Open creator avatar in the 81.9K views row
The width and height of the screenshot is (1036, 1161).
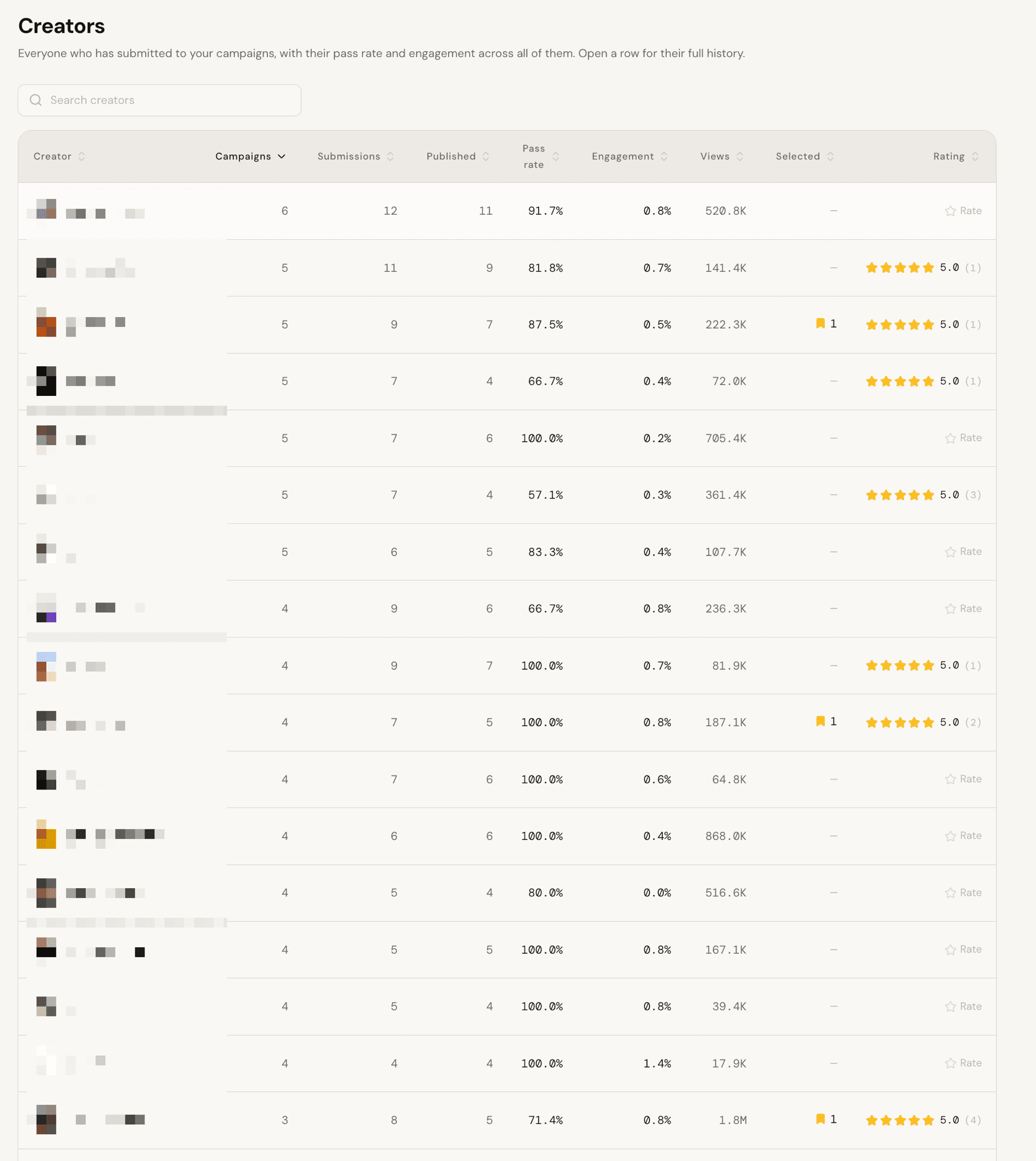[x=46, y=666]
